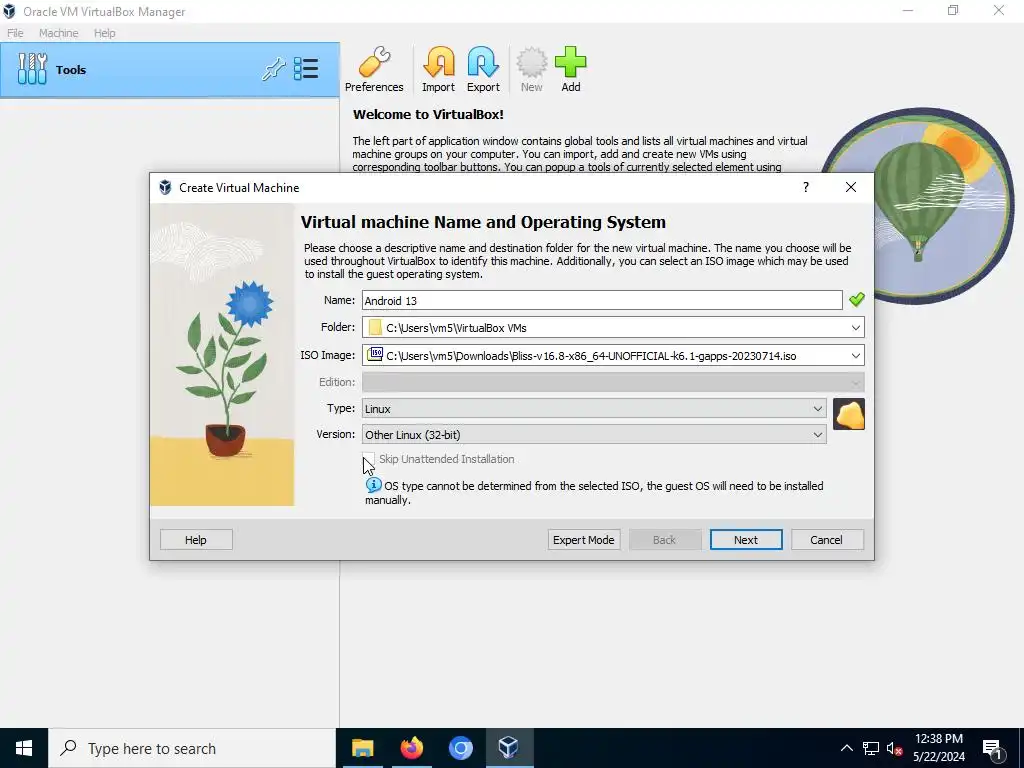This screenshot has width=1024, height=768.
Task: Click the pin icon beside Tools
Action: 273,69
